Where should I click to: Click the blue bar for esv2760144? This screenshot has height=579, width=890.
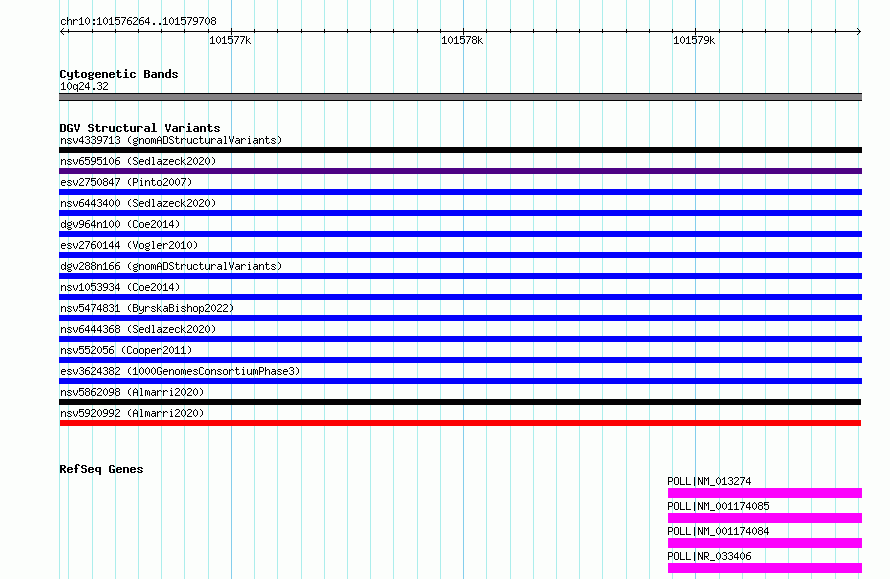[x=460, y=255]
